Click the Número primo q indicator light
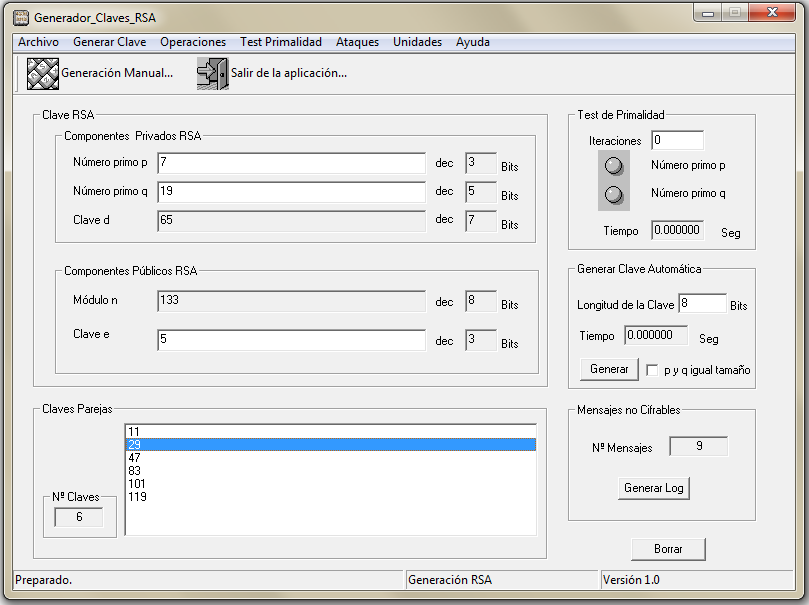Screen dimensions: 809x605 615,194
